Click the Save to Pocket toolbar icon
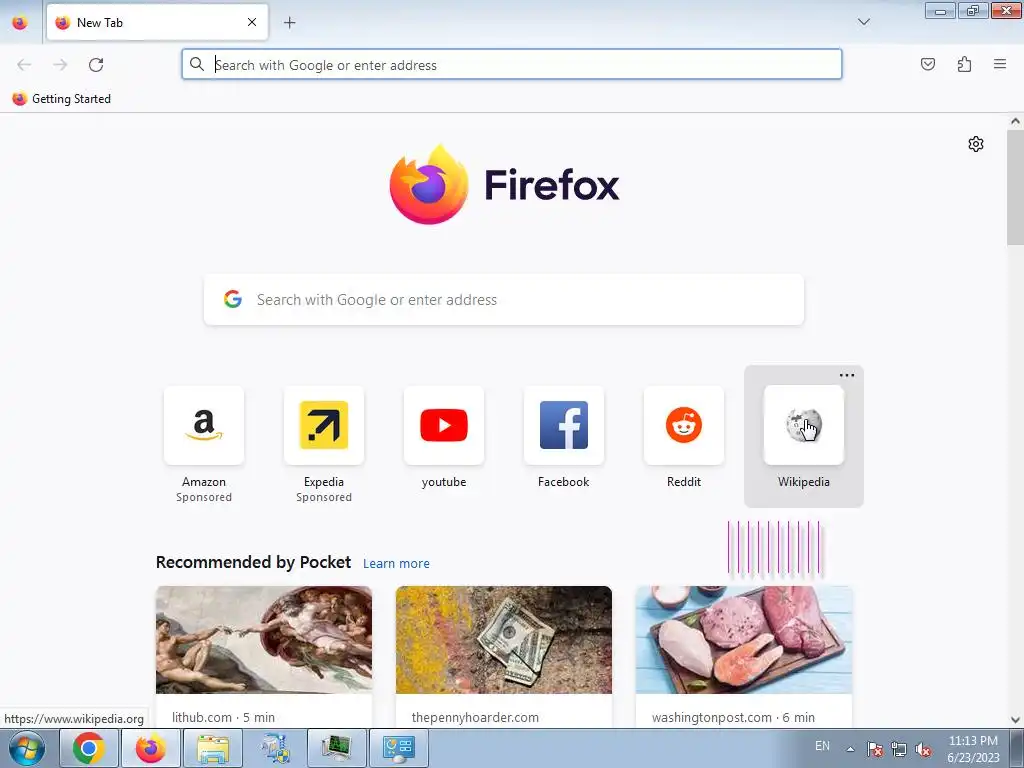The height and width of the screenshot is (768, 1024). click(928, 64)
